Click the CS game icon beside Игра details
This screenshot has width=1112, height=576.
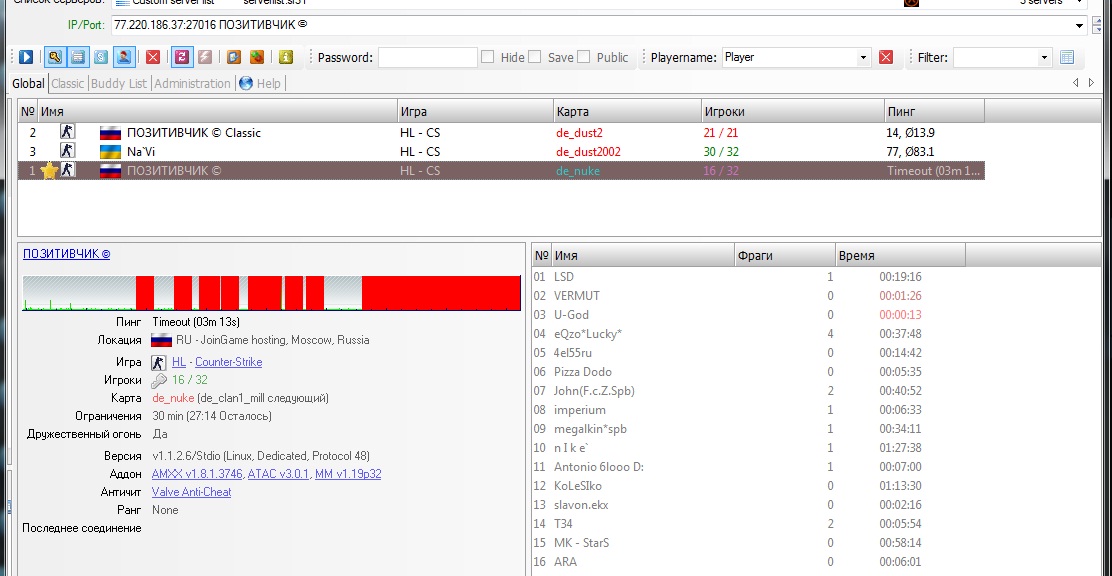[x=159, y=362]
